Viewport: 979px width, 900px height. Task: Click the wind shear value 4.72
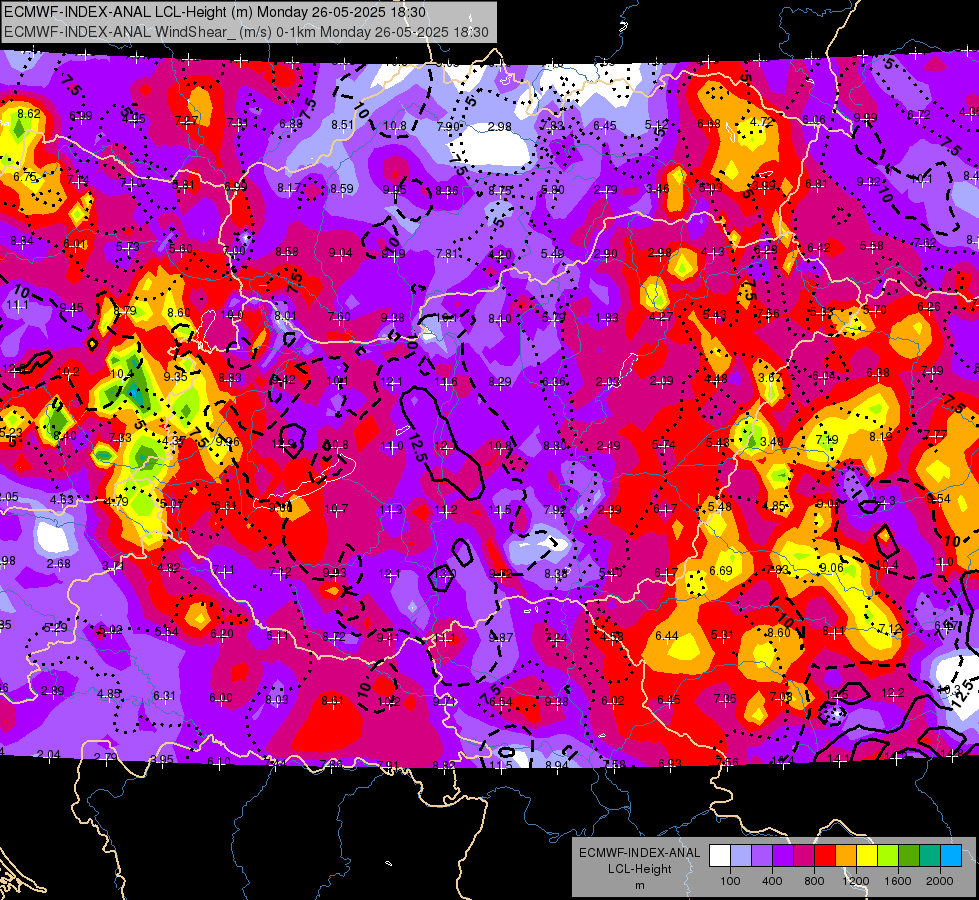tap(762, 121)
